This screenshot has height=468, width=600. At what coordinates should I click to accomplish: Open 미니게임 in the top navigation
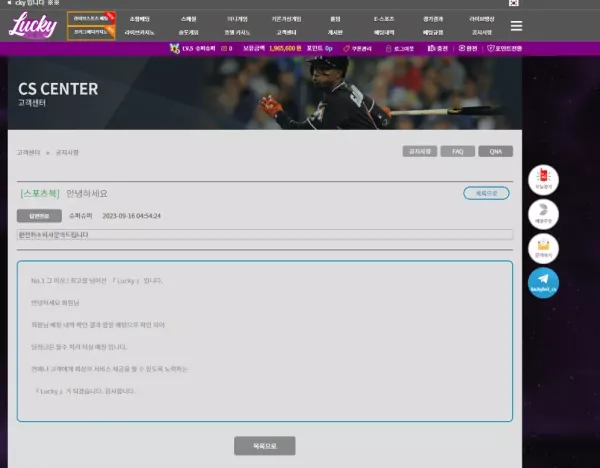(x=237, y=19)
